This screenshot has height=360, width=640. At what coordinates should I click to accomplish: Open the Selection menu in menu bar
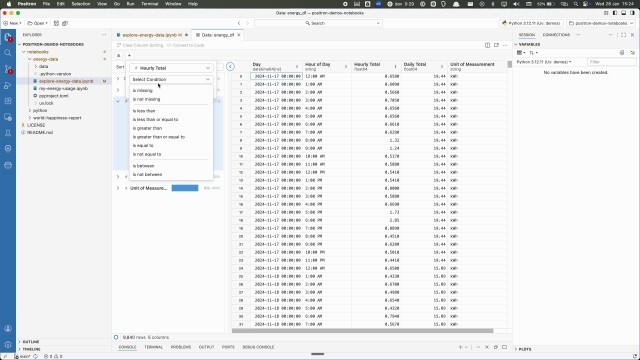tap(81, 4)
